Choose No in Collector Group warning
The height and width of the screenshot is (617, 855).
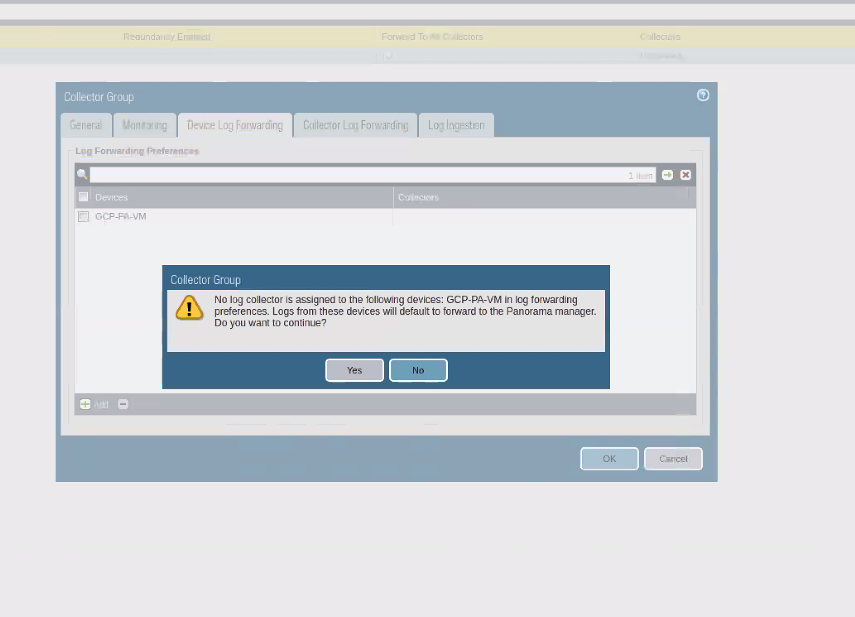(x=418, y=370)
